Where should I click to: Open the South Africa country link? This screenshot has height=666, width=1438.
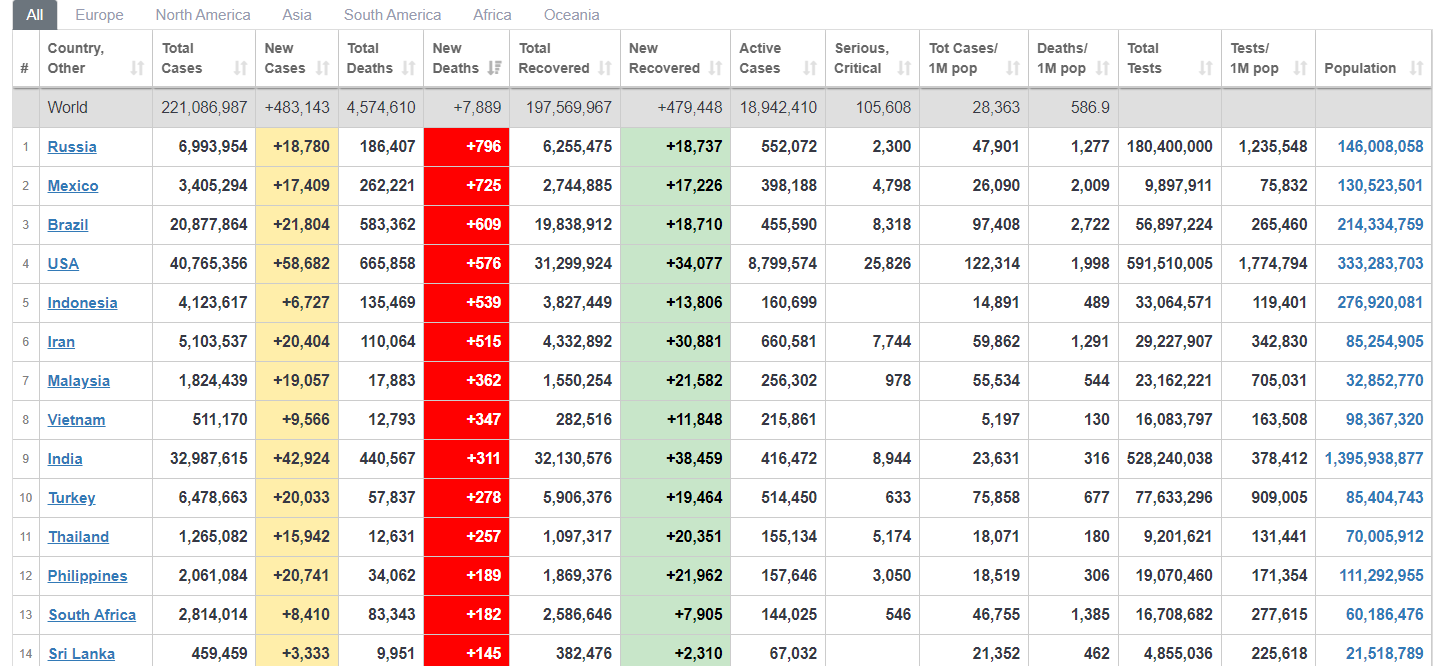click(x=92, y=615)
